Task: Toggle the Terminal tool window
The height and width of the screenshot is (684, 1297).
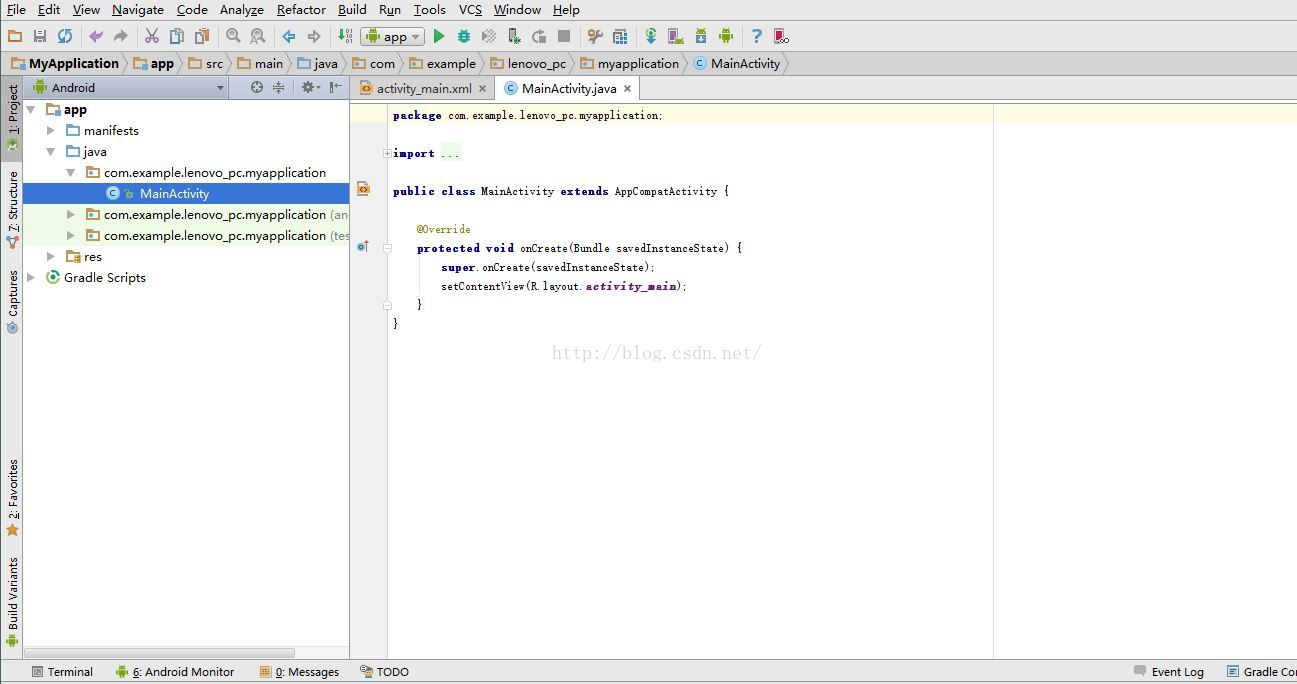Action: tap(62, 672)
